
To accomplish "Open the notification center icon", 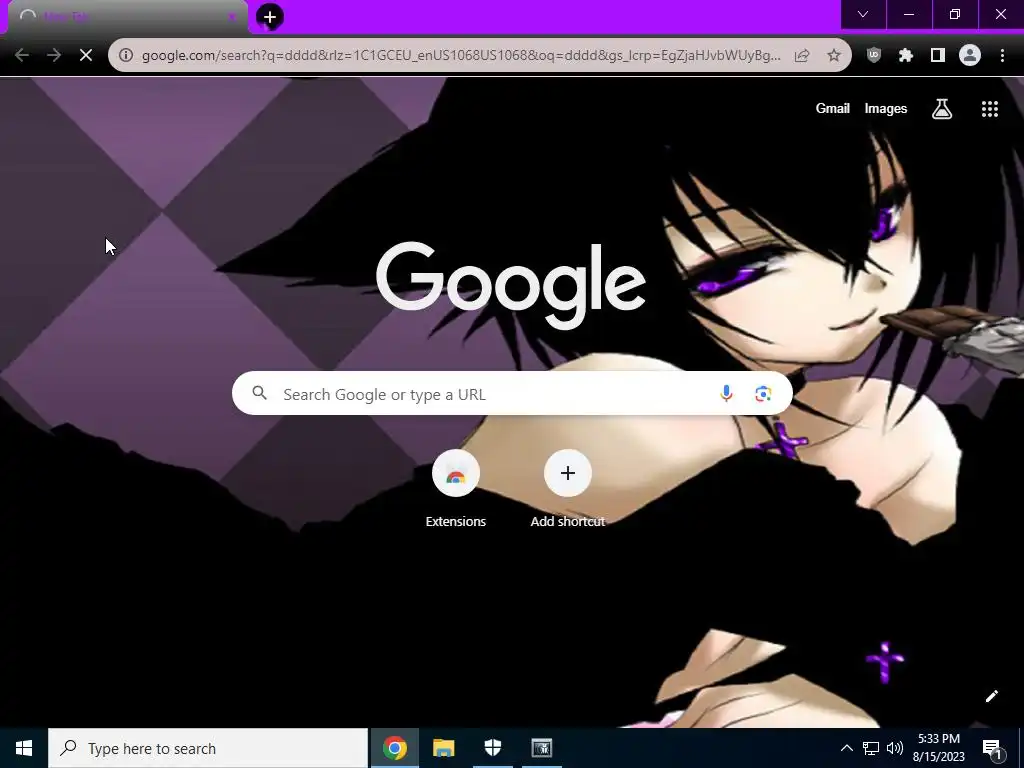I will coord(992,749).
